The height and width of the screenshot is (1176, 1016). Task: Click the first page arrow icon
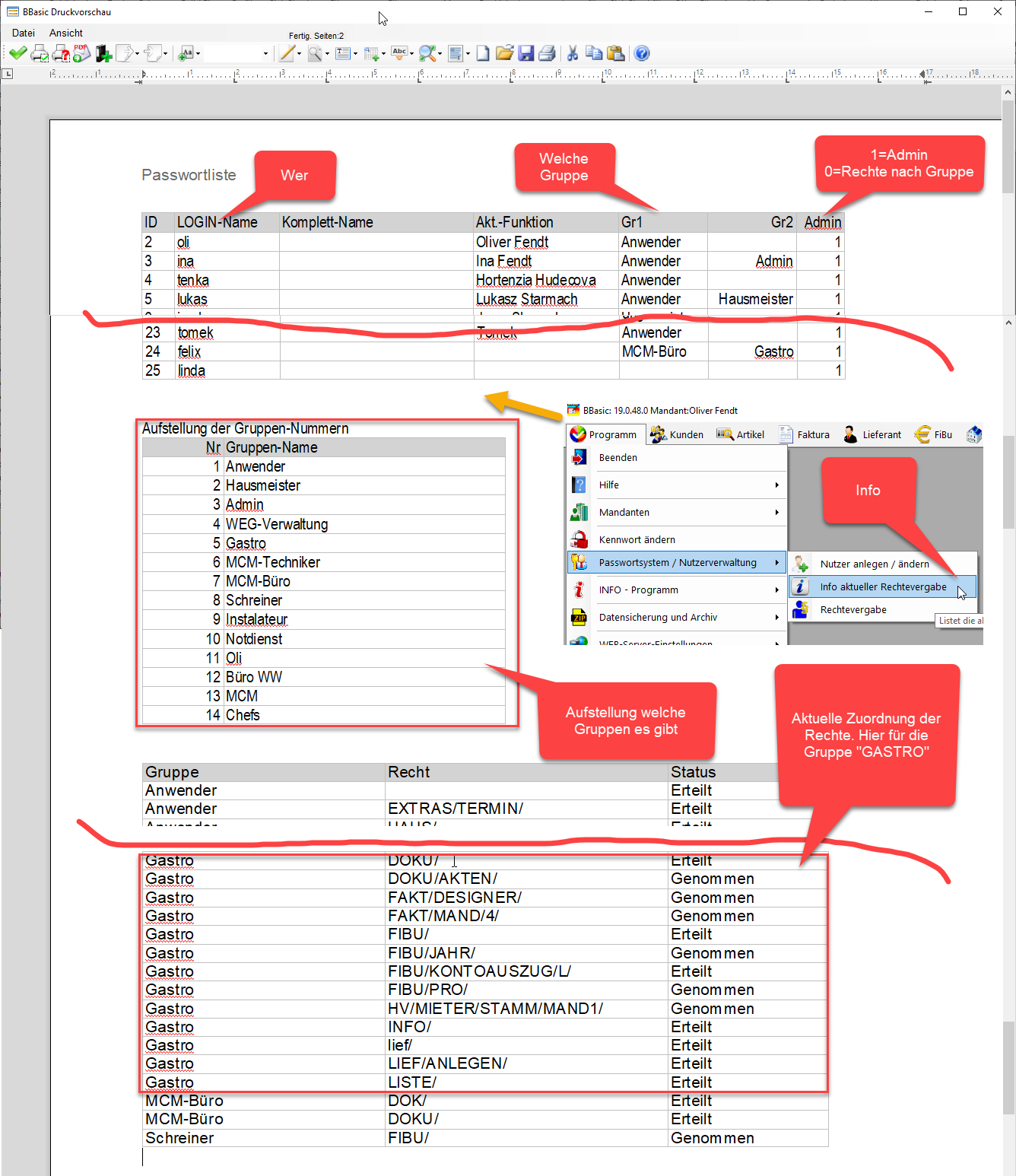(x=124, y=53)
